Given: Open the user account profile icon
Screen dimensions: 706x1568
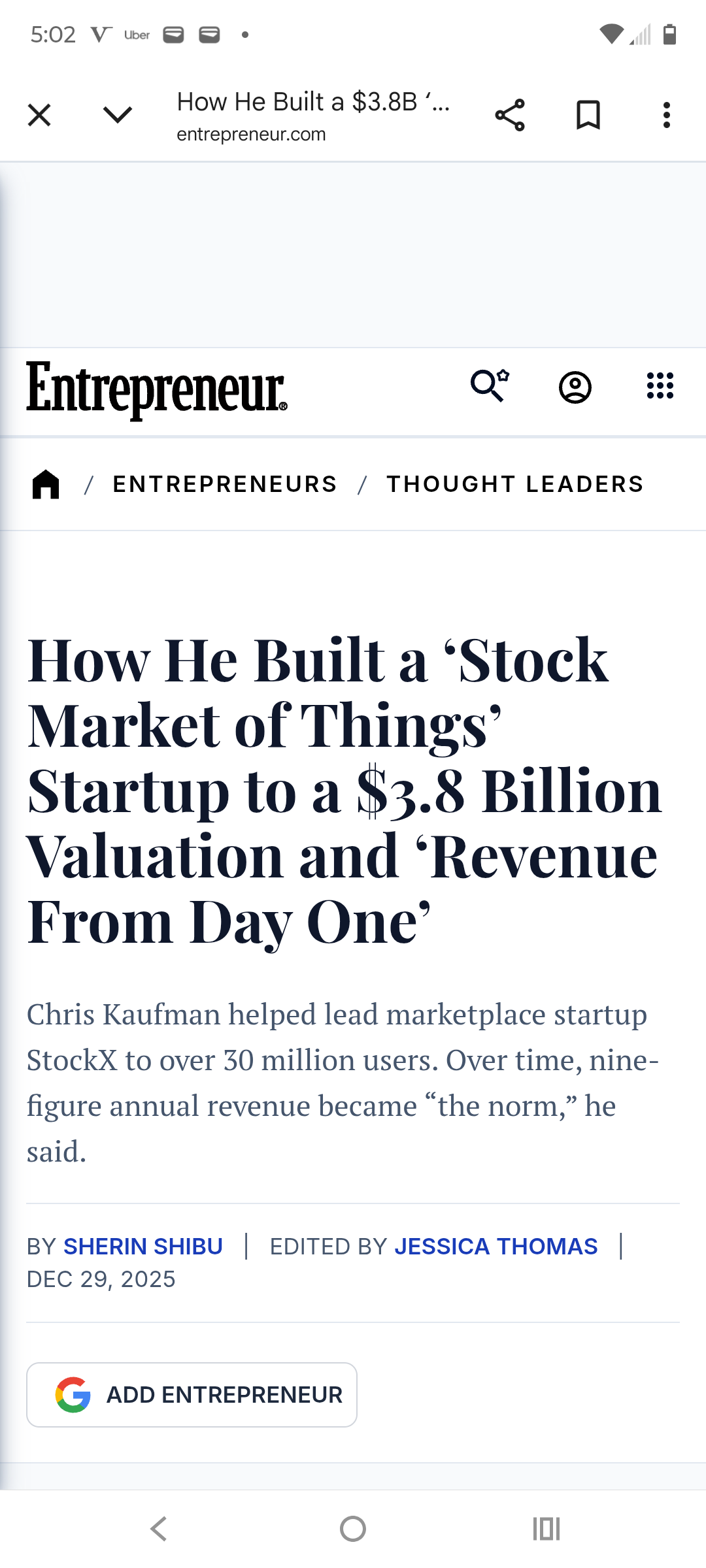Looking at the screenshot, I should pyautogui.click(x=575, y=387).
